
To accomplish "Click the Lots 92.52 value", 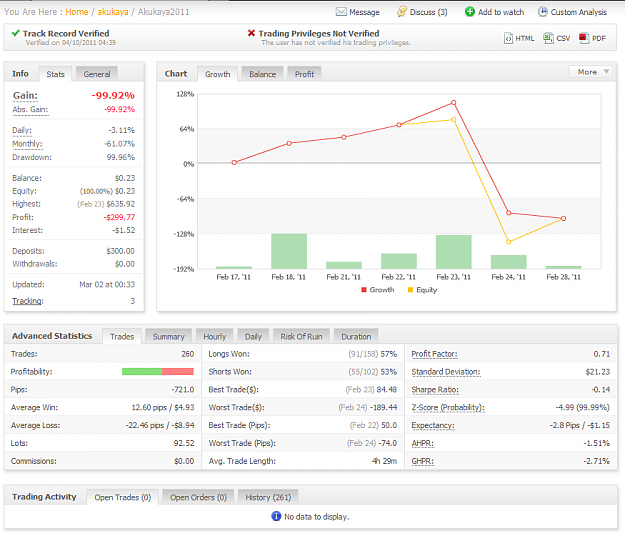I will [x=184, y=443].
